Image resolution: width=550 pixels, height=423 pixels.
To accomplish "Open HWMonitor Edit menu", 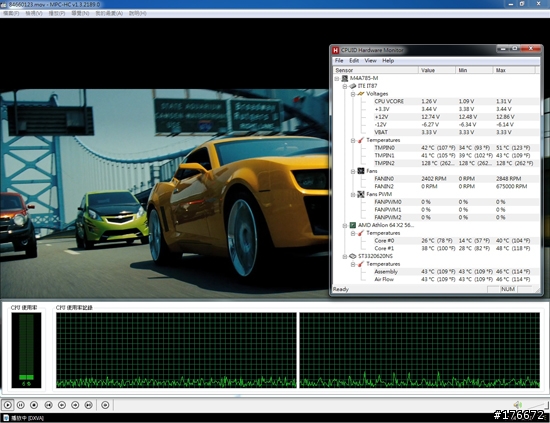I will (x=354, y=61).
